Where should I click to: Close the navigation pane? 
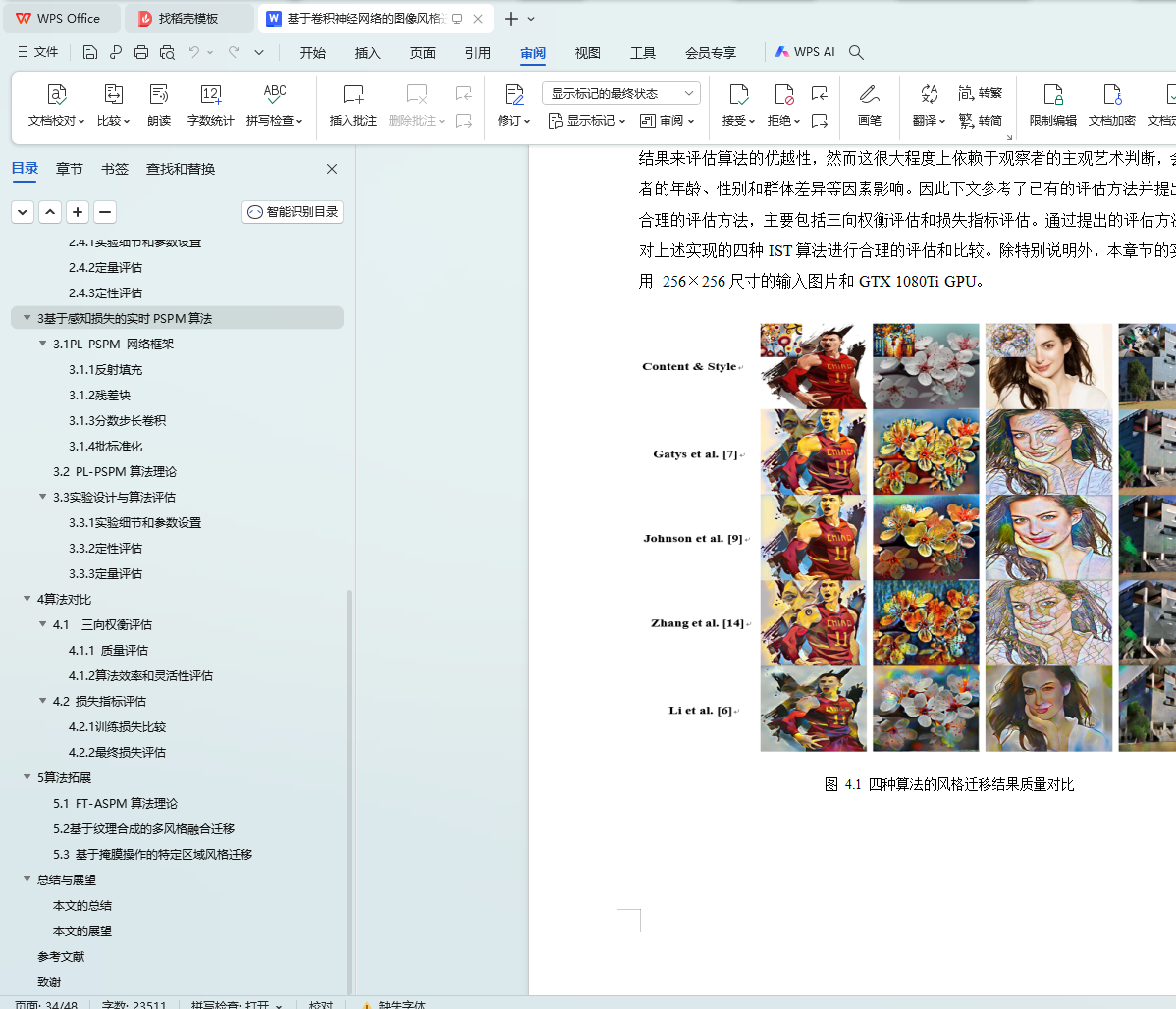click(x=332, y=169)
